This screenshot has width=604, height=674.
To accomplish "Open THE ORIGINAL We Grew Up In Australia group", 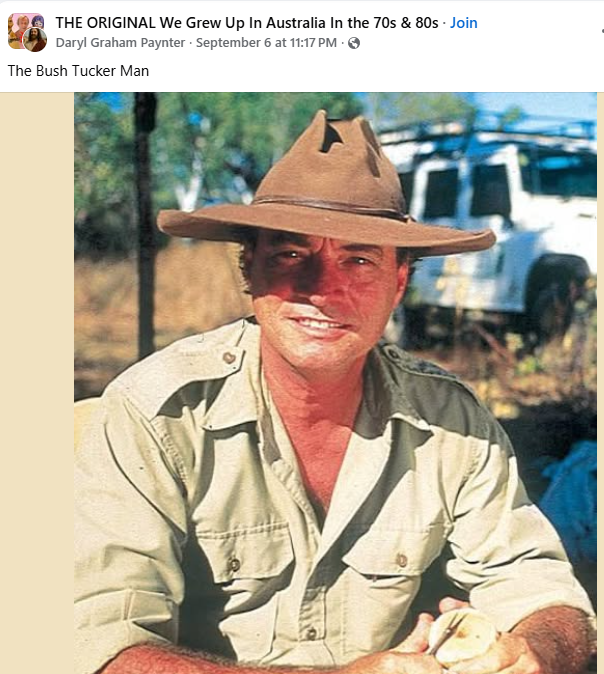I will (x=247, y=23).
